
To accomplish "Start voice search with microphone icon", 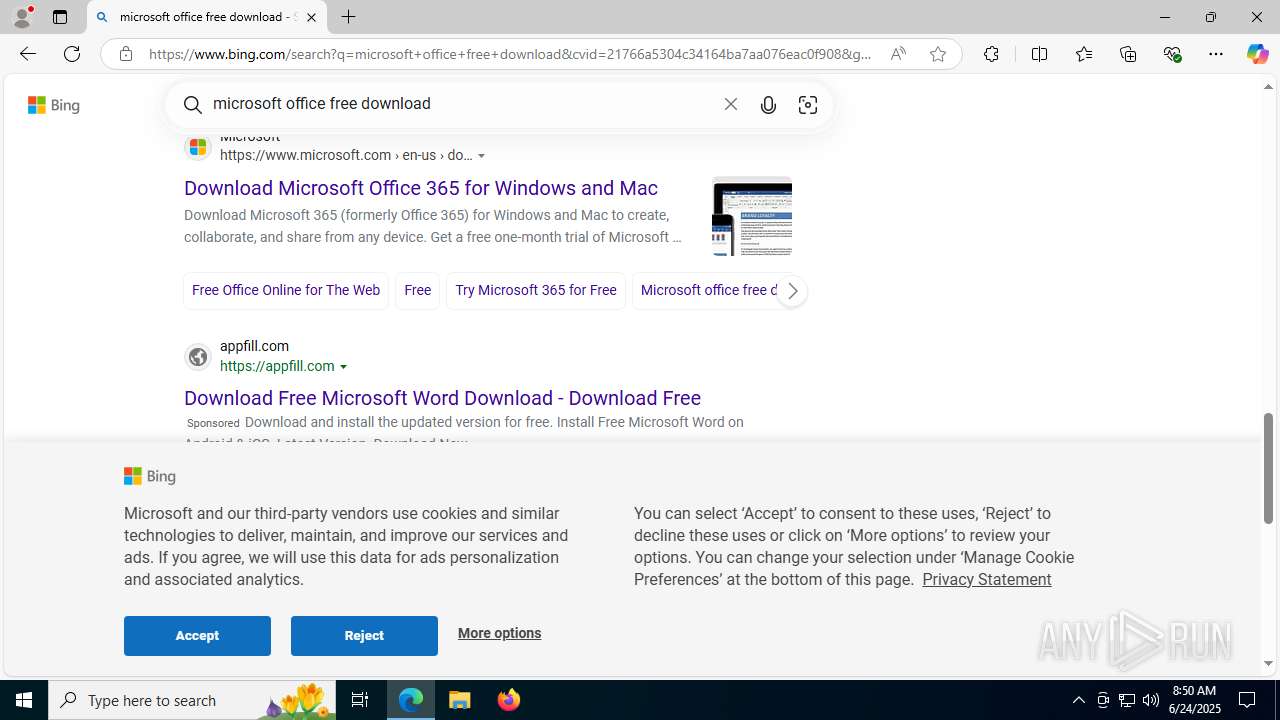I will (x=768, y=105).
